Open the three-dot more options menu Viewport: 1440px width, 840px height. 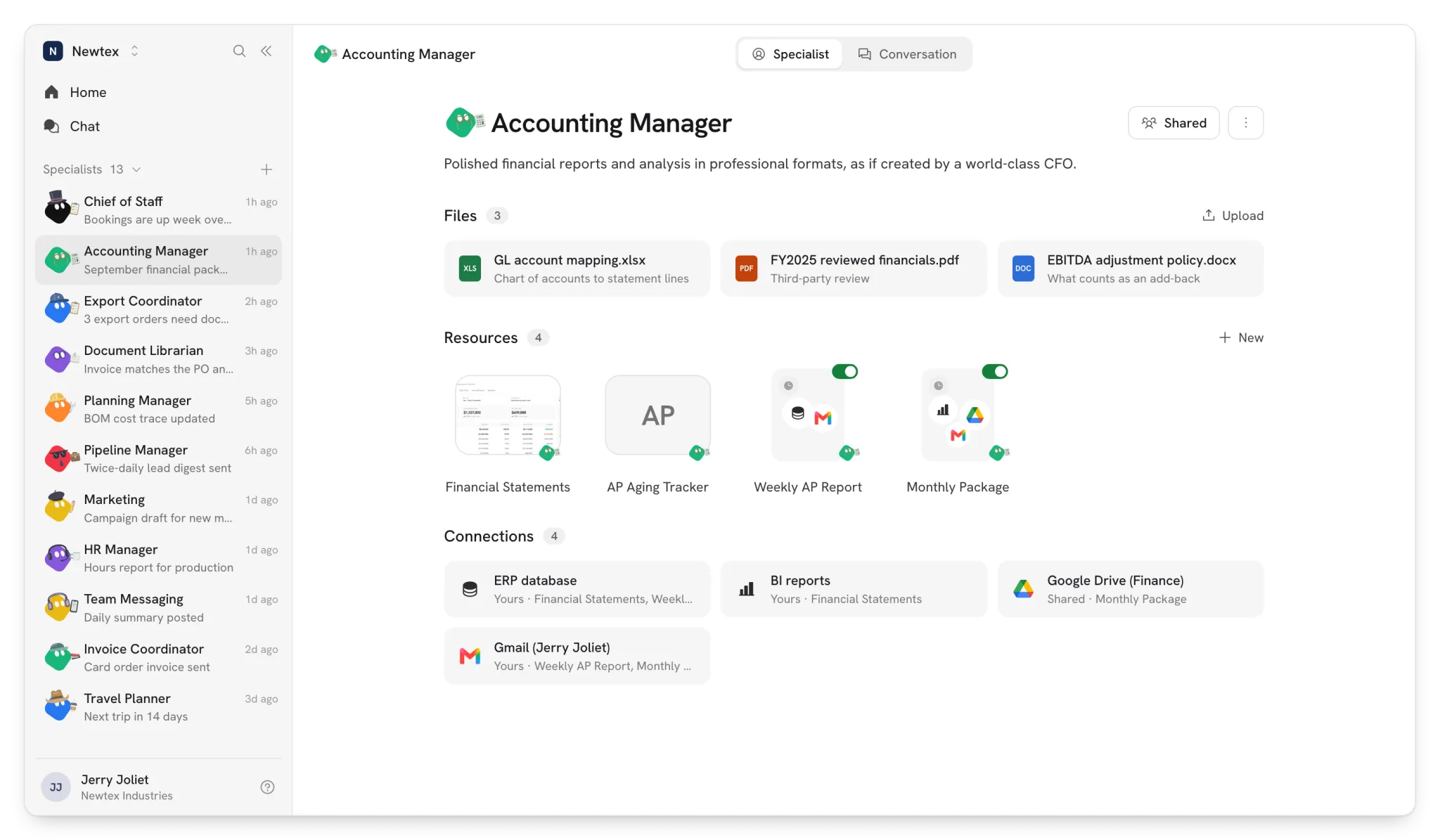[1246, 123]
